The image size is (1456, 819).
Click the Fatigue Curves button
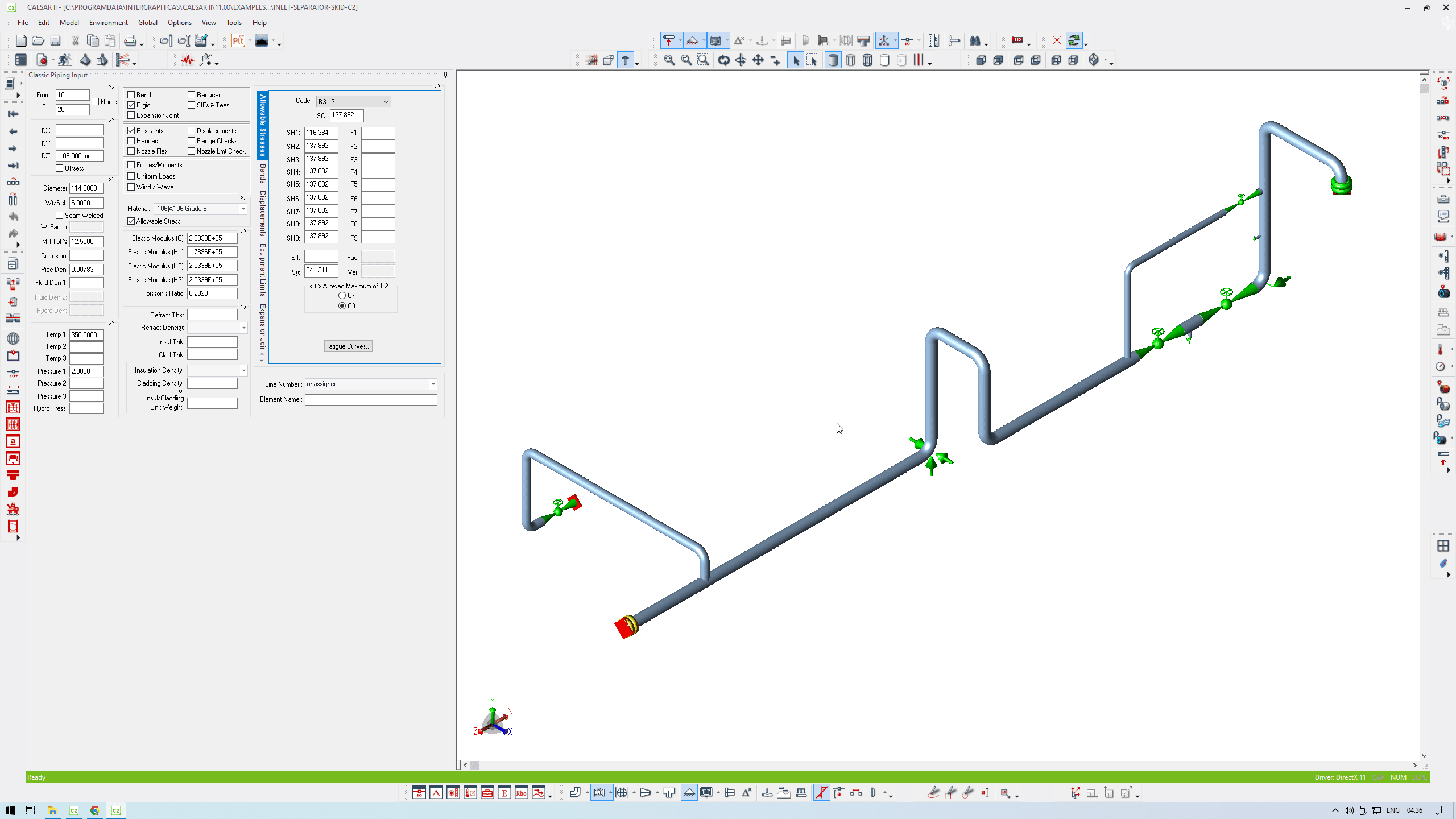point(348,346)
